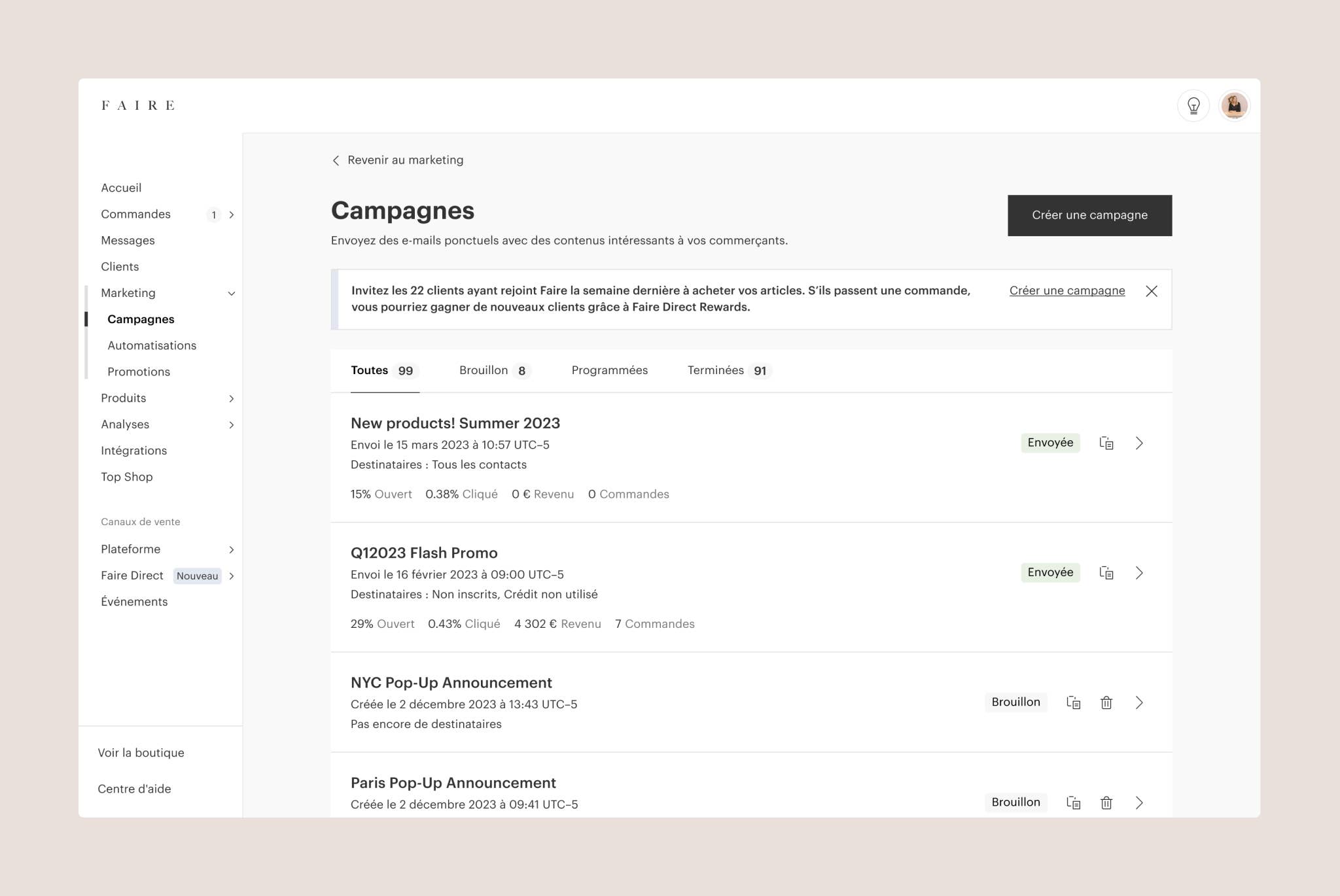Expand the Analyses sidebar menu

(x=231, y=425)
